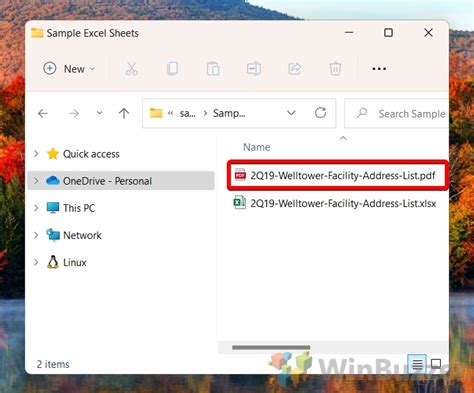Close the Sample Excel Sheets window
Viewport: 474px width, 393px height.
(x=428, y=32)
